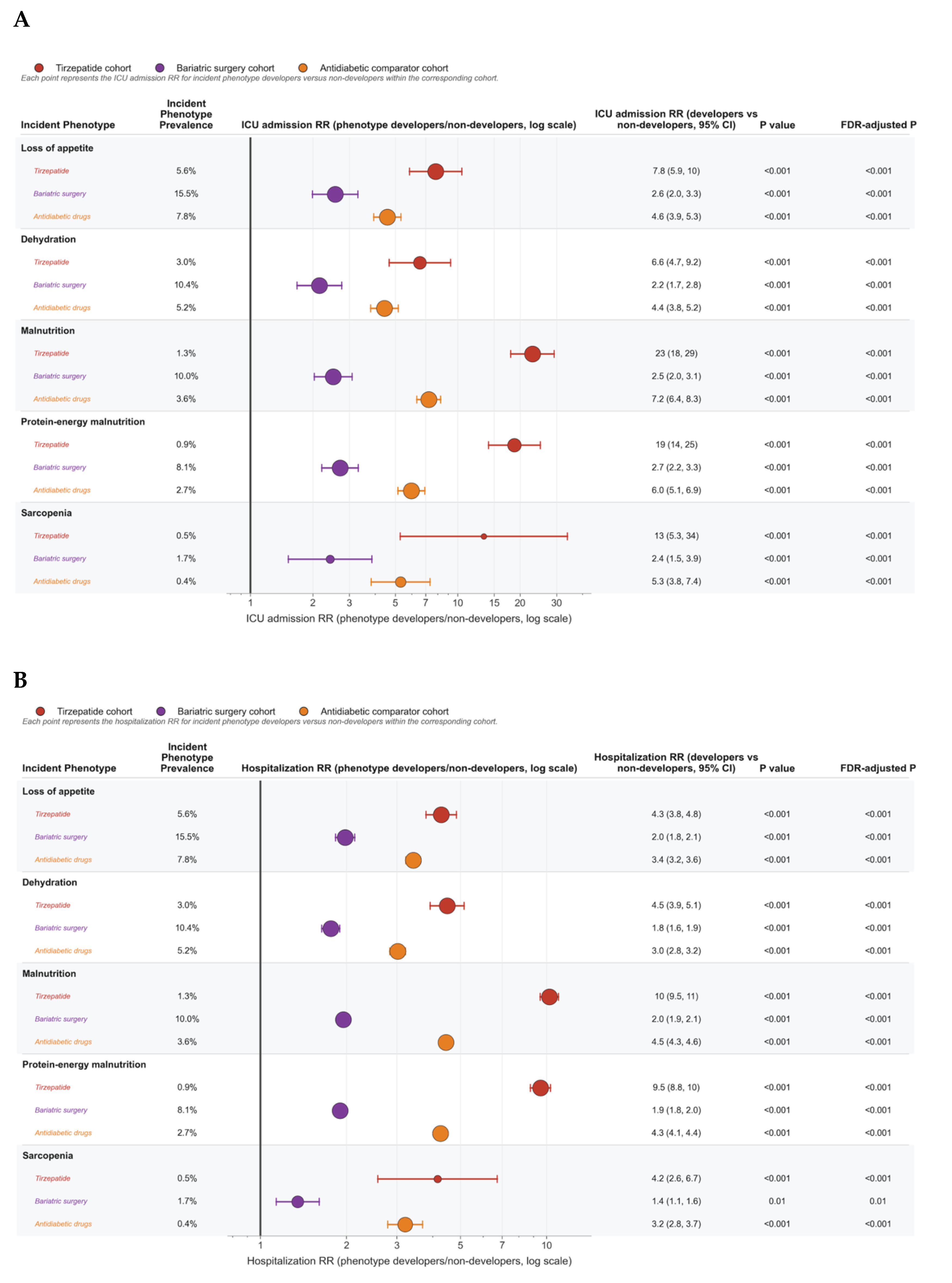
Task: Click the Incident Phenotype Prevalence header in panel A
Action: (186, 114)
